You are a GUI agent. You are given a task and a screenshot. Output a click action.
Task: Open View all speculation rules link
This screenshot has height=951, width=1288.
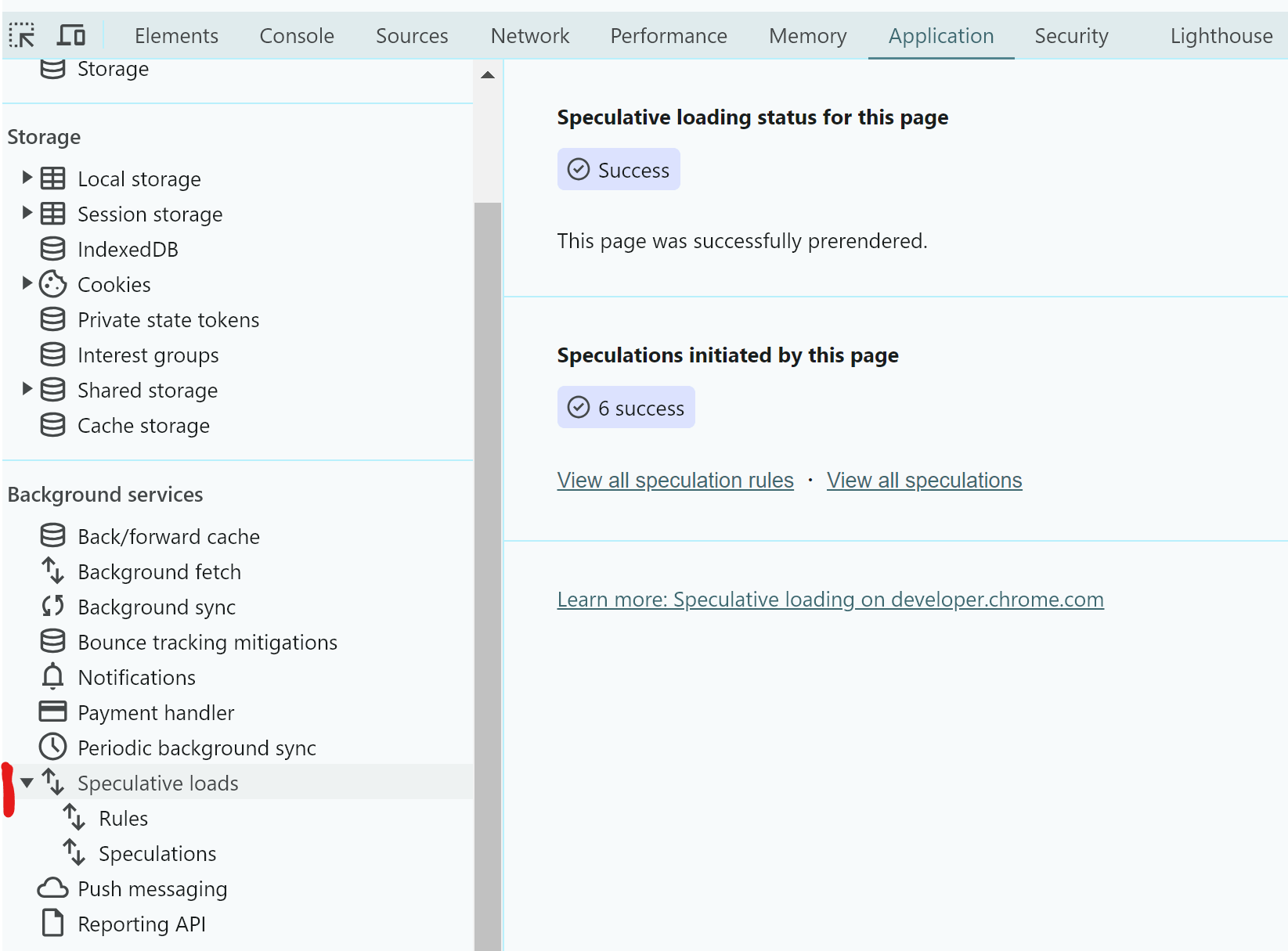[675, 480]
